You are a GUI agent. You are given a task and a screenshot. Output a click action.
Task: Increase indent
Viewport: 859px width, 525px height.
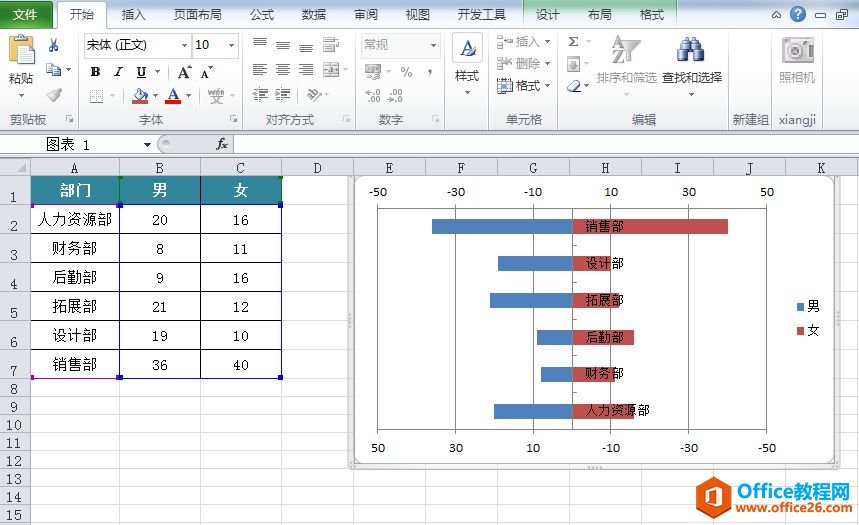[x=283, y=95]
